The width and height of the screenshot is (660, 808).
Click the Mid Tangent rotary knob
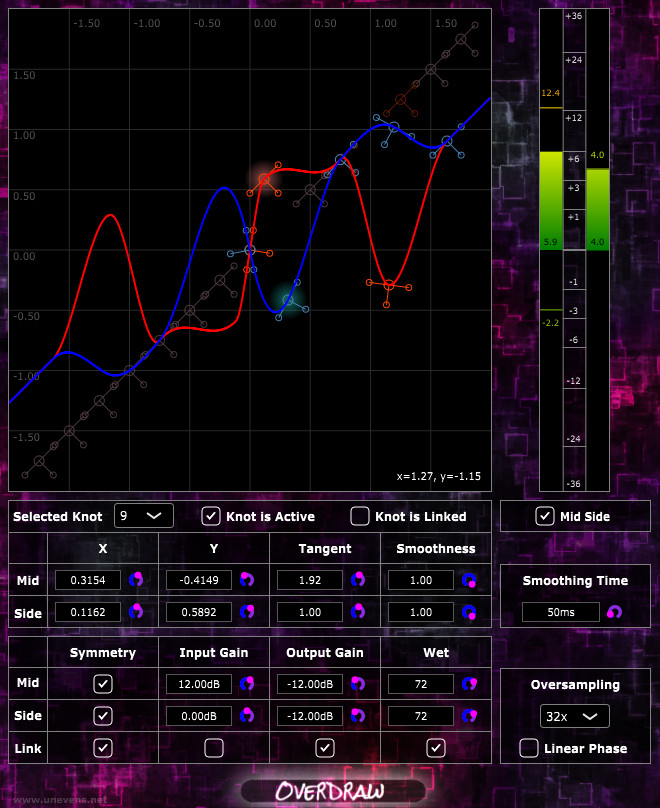[358, 579]
